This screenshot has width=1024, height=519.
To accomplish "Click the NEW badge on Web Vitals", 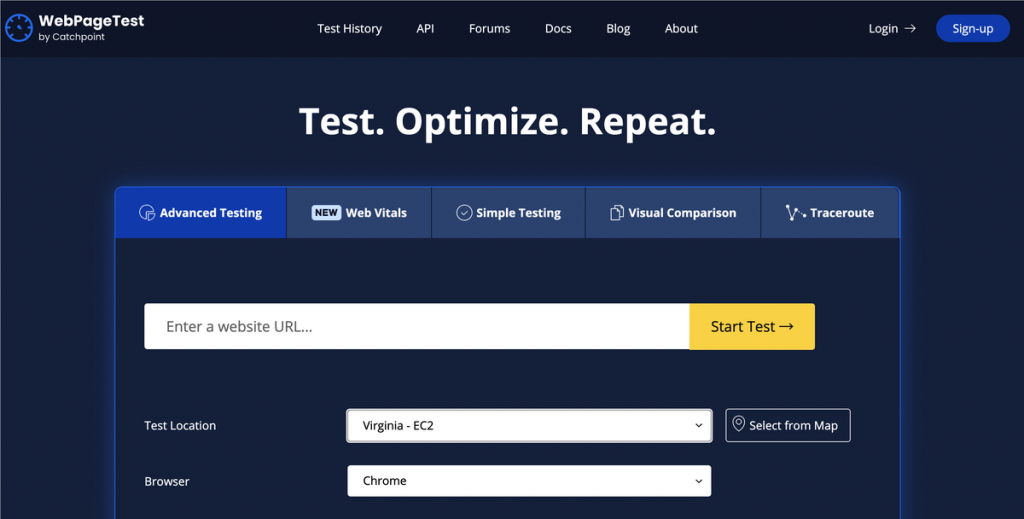I will pos(326,213).
